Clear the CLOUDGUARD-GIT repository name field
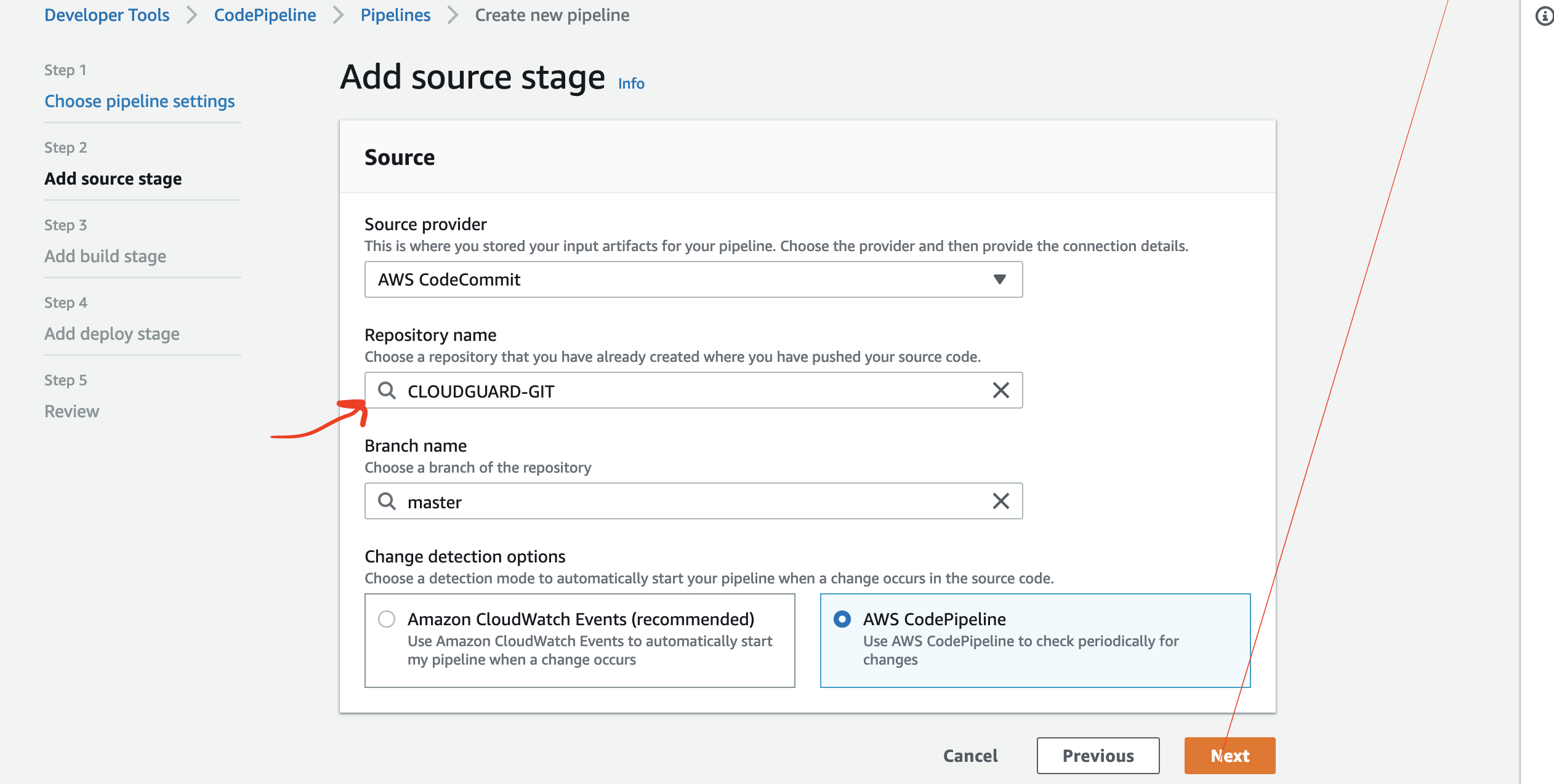Viewport: 1554px width, 784px height. click(x=1000, y=390)
